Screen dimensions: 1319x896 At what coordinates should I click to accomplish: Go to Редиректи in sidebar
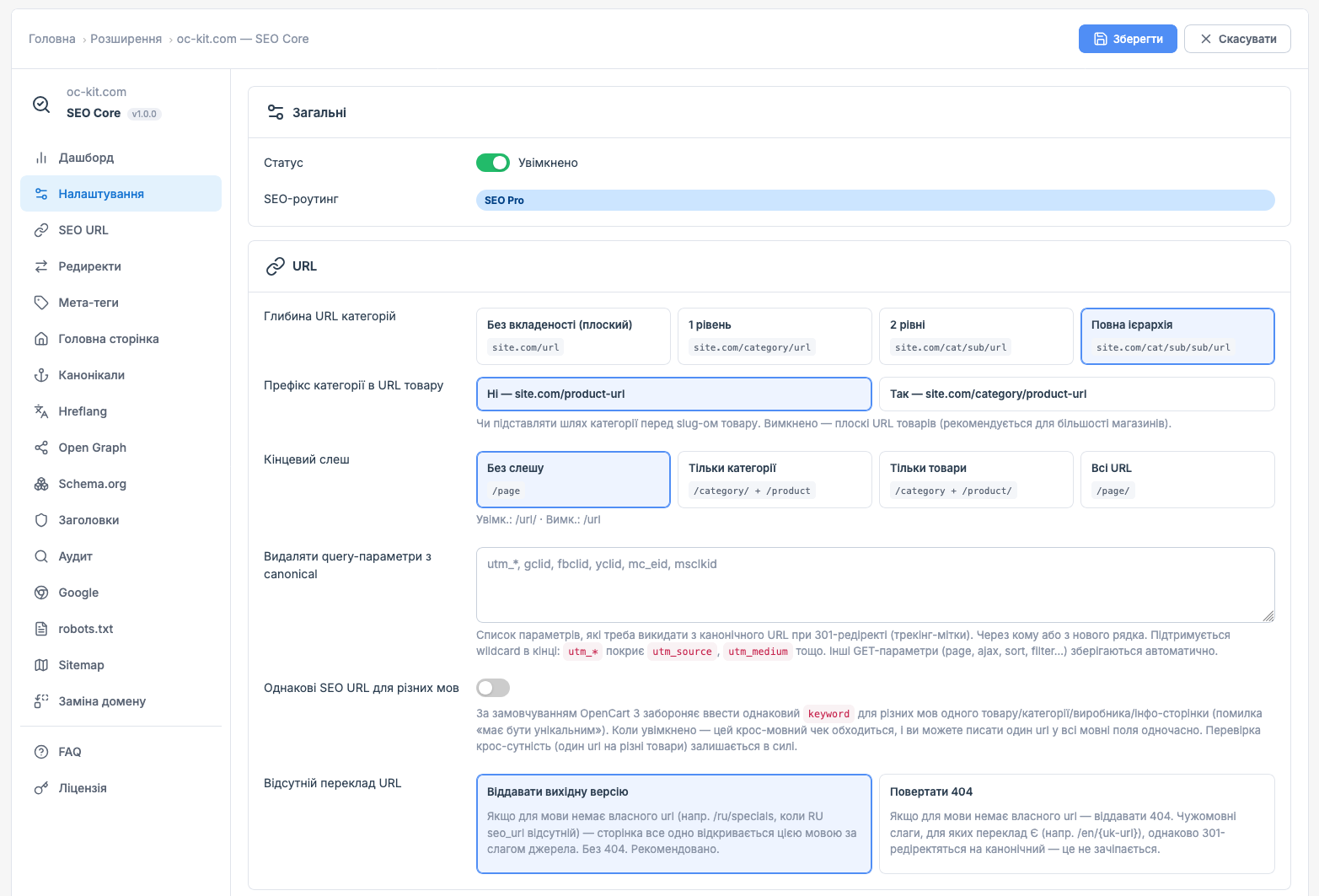pos(121,266)
